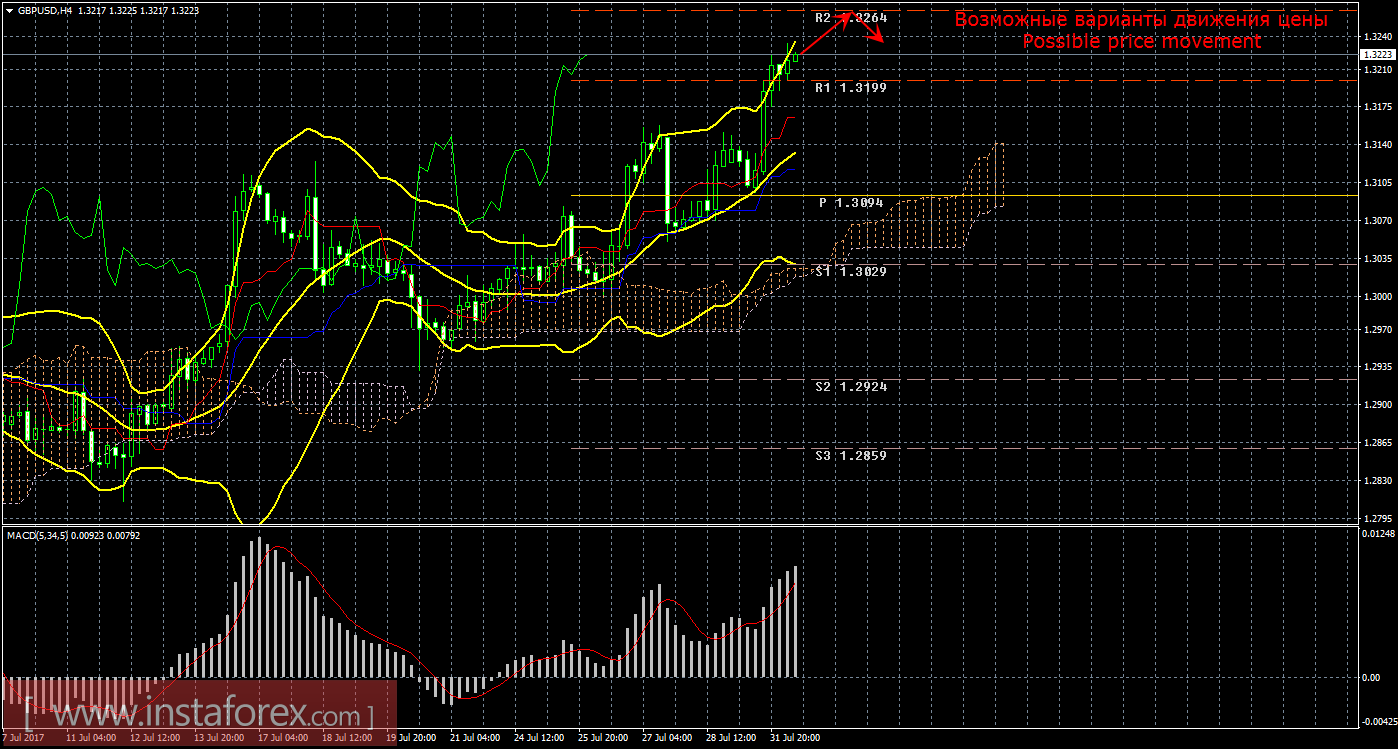Select the upward red forecast arrow
The height and width of the screenshot is (749, 1398).
pyautogui.click(x=825, y=32)
